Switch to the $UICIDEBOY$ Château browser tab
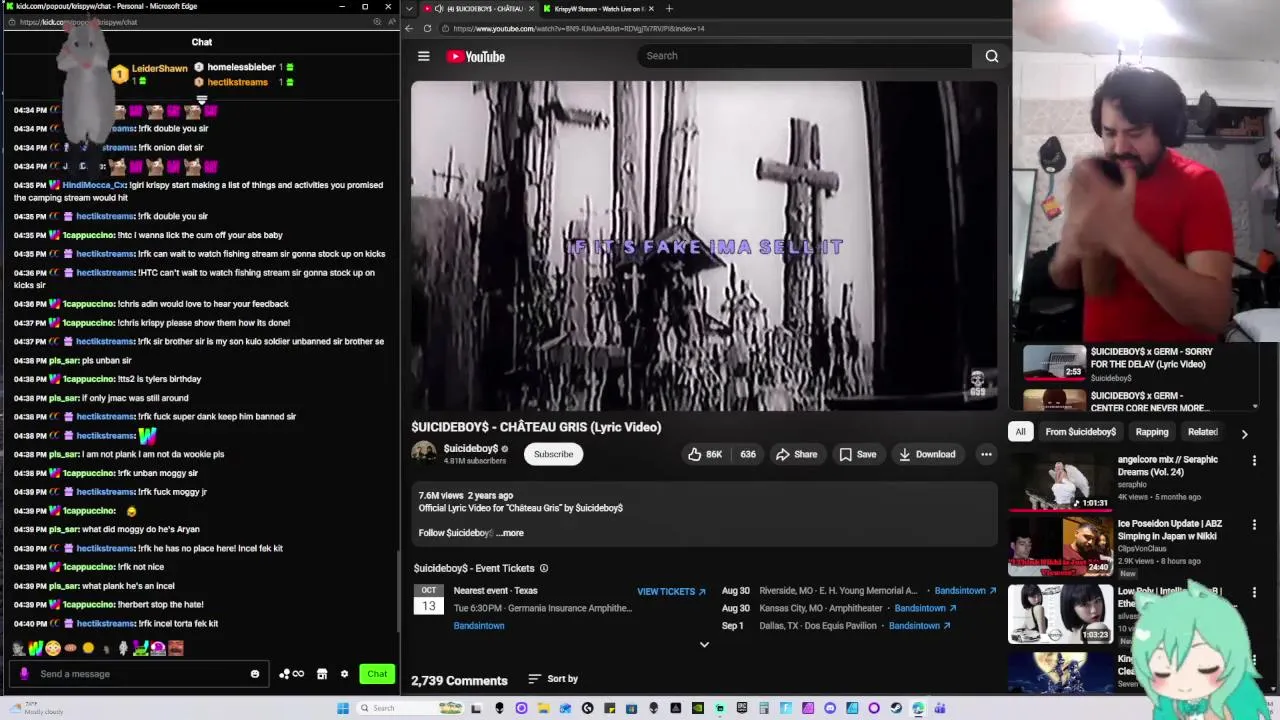This screenshot has width=1280, height=720. pos(478,9)
